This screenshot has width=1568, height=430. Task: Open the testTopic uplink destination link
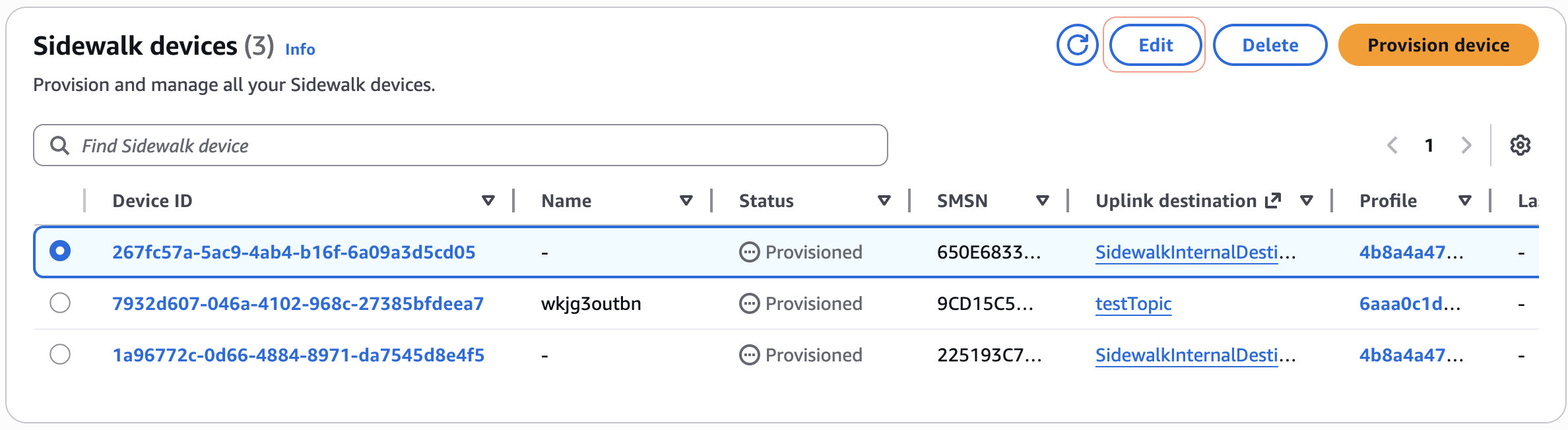point(1133,303)
